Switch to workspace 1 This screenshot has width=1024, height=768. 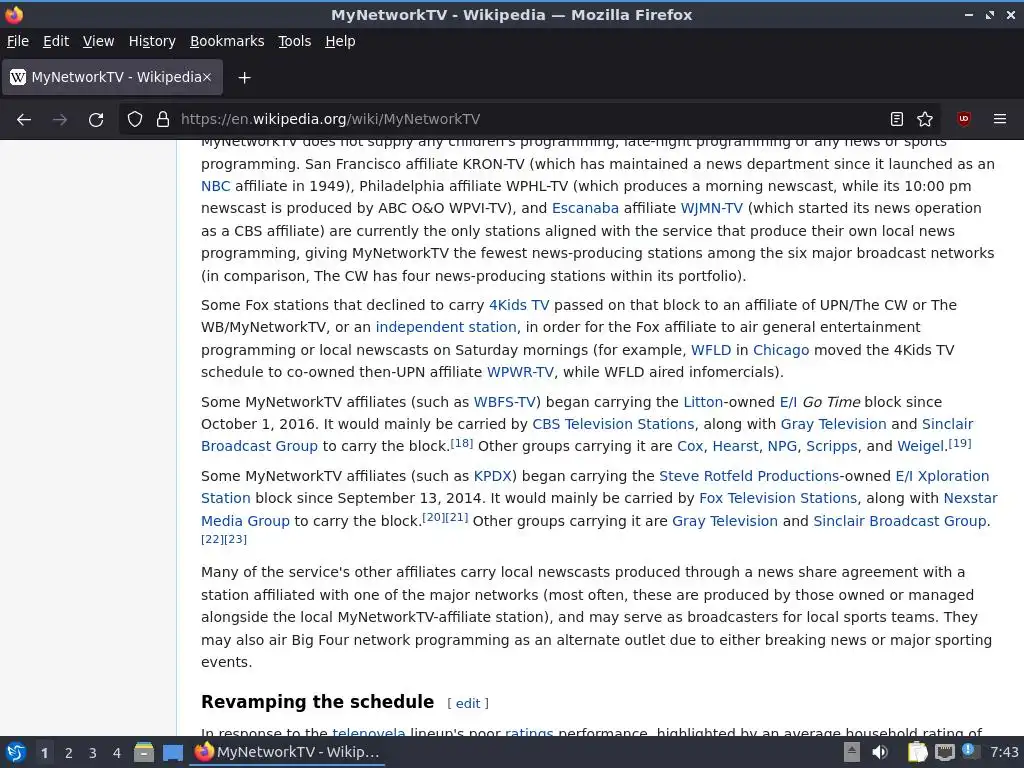pos(44,753)
